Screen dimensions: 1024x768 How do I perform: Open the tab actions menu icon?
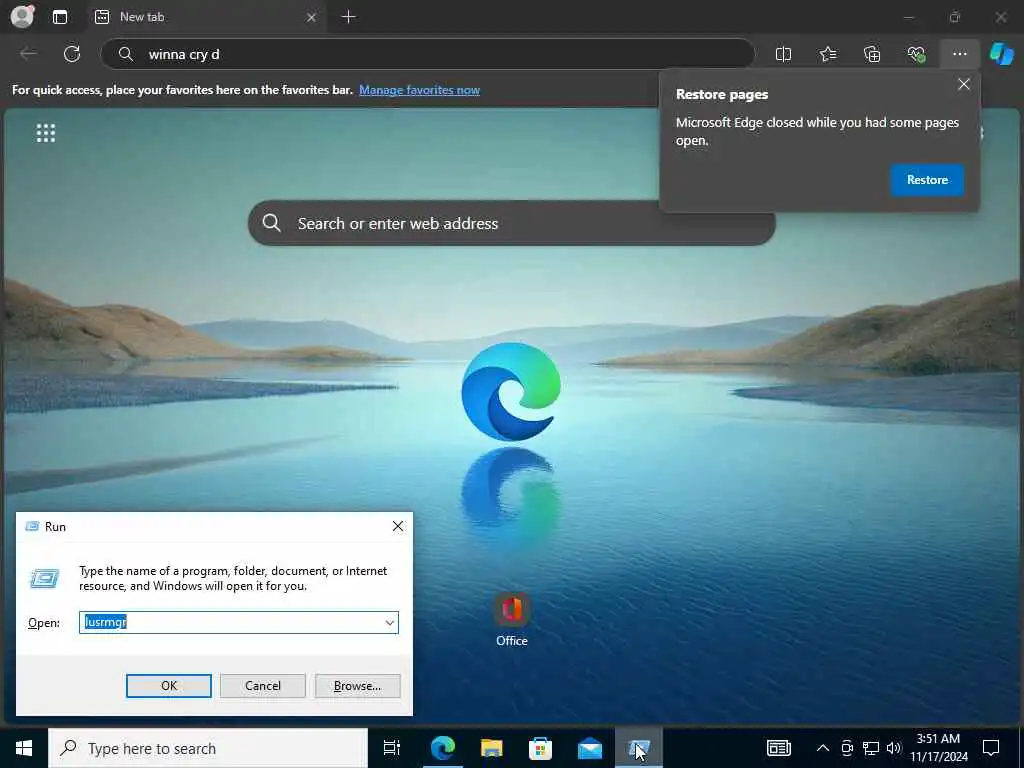pyautogui.click(x=59, y=17)
